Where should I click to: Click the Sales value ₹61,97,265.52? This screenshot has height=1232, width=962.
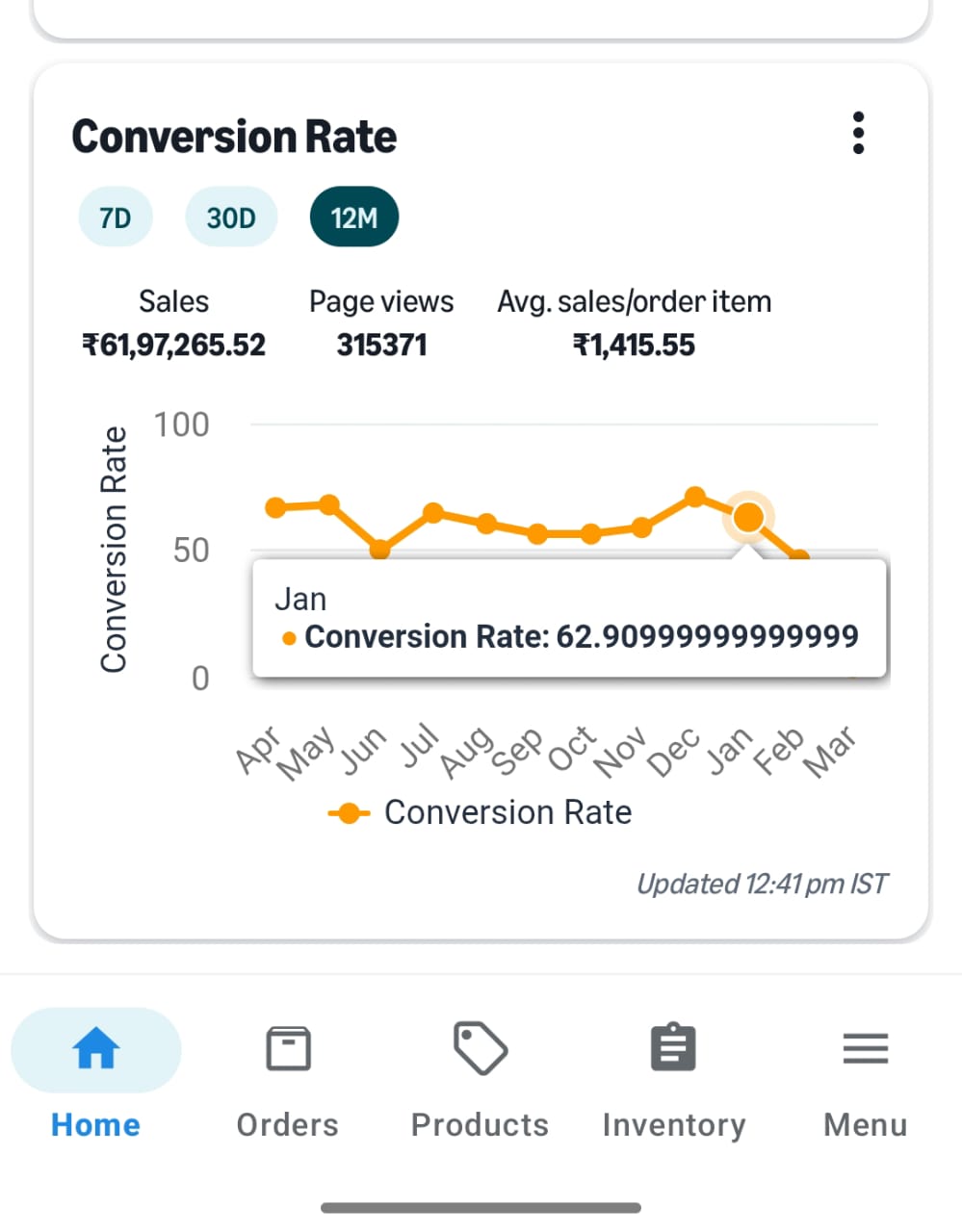coord(173,345)
